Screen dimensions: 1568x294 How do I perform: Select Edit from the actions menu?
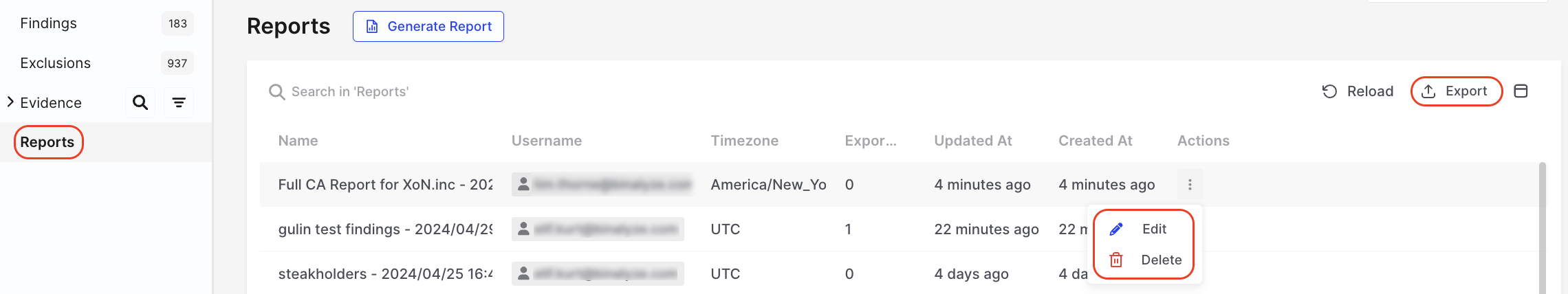[1154, 229]
